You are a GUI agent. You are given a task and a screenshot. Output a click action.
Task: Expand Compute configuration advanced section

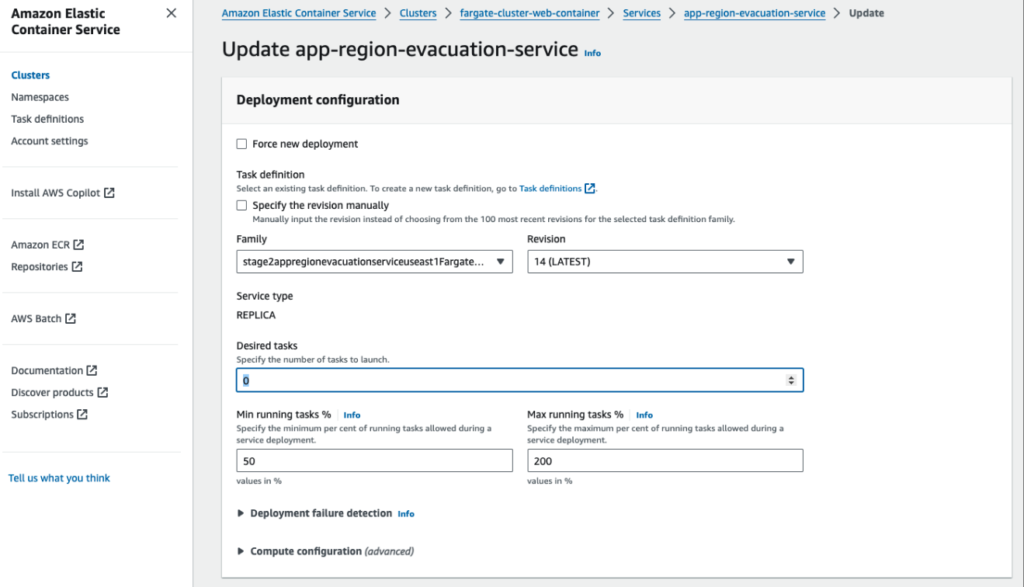(325, 551)
